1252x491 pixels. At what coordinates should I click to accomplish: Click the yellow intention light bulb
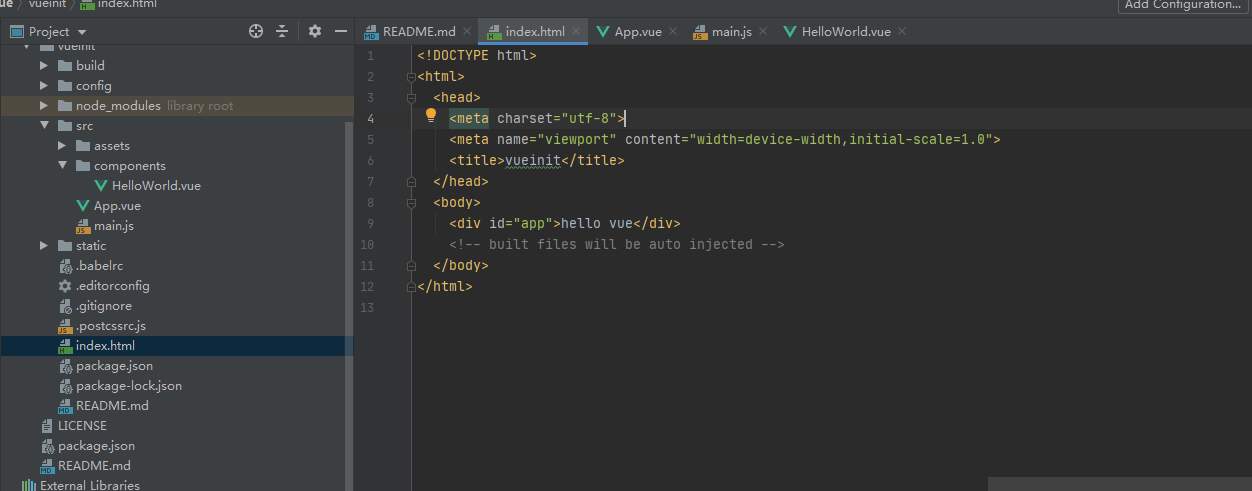tap(431, 116)
